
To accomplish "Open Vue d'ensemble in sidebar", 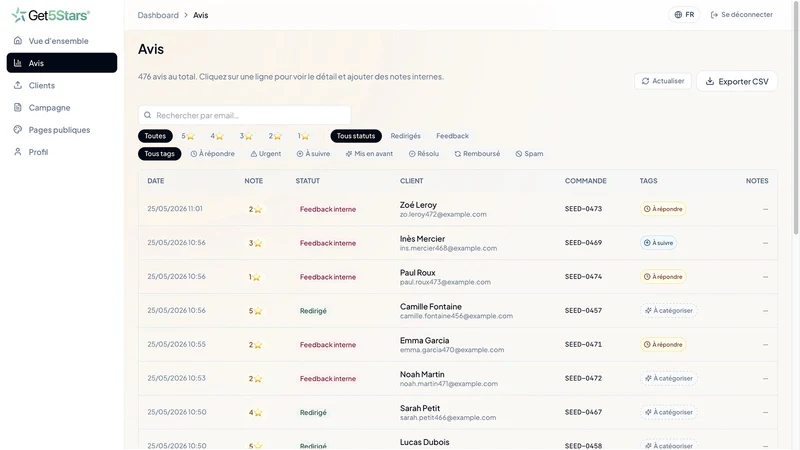I will (62, 41).
